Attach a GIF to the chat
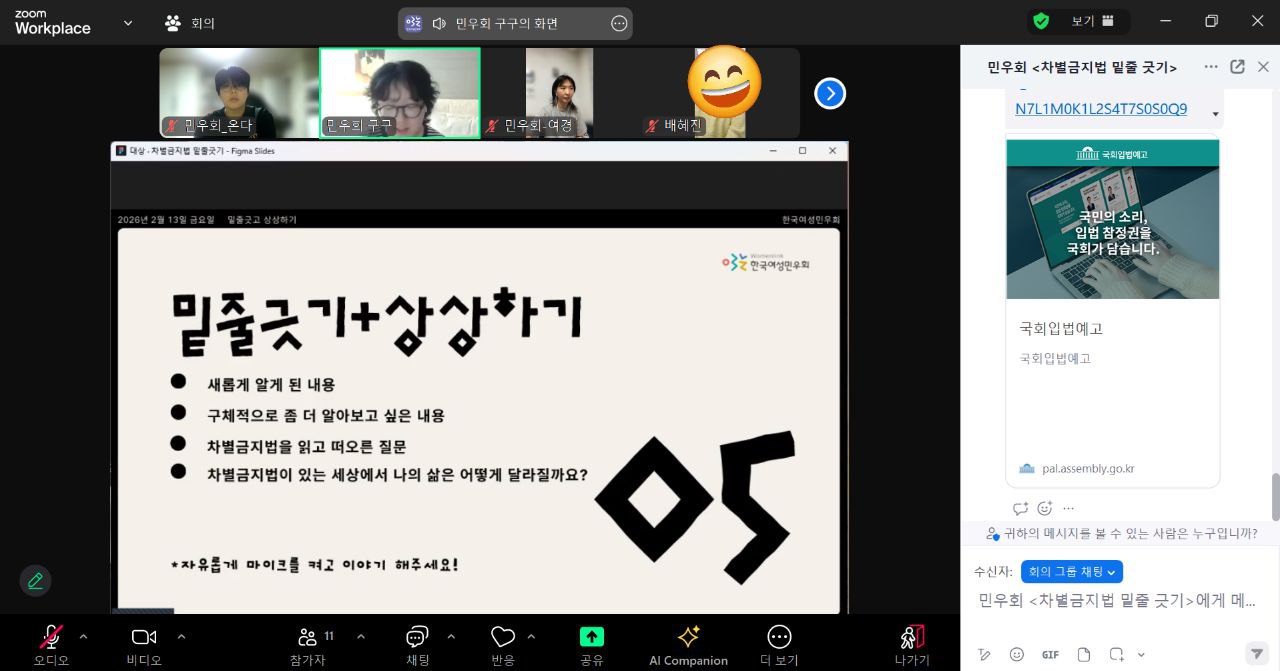The width and height of the screenshot is (1280, 671). click(x=1050, y=654)
